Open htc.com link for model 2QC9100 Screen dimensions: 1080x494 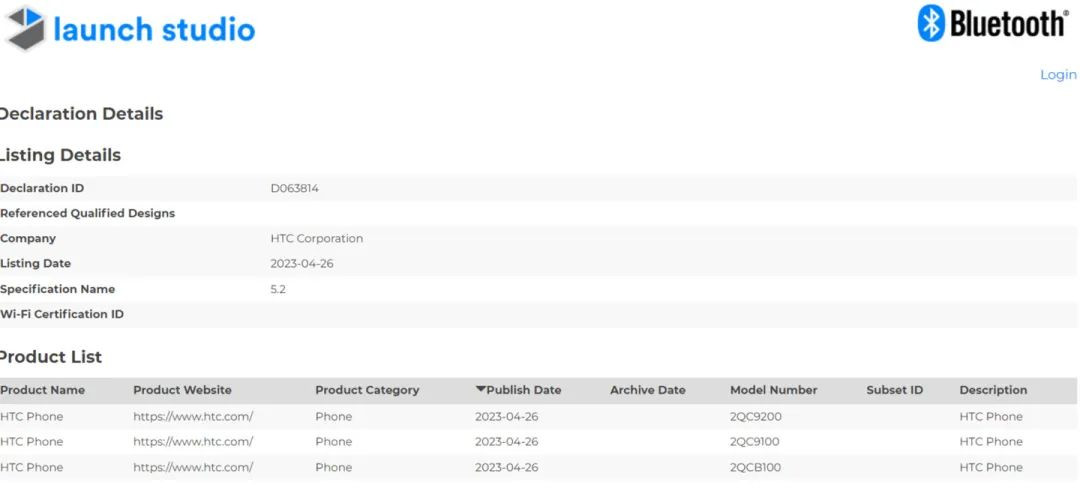point(193,441)
